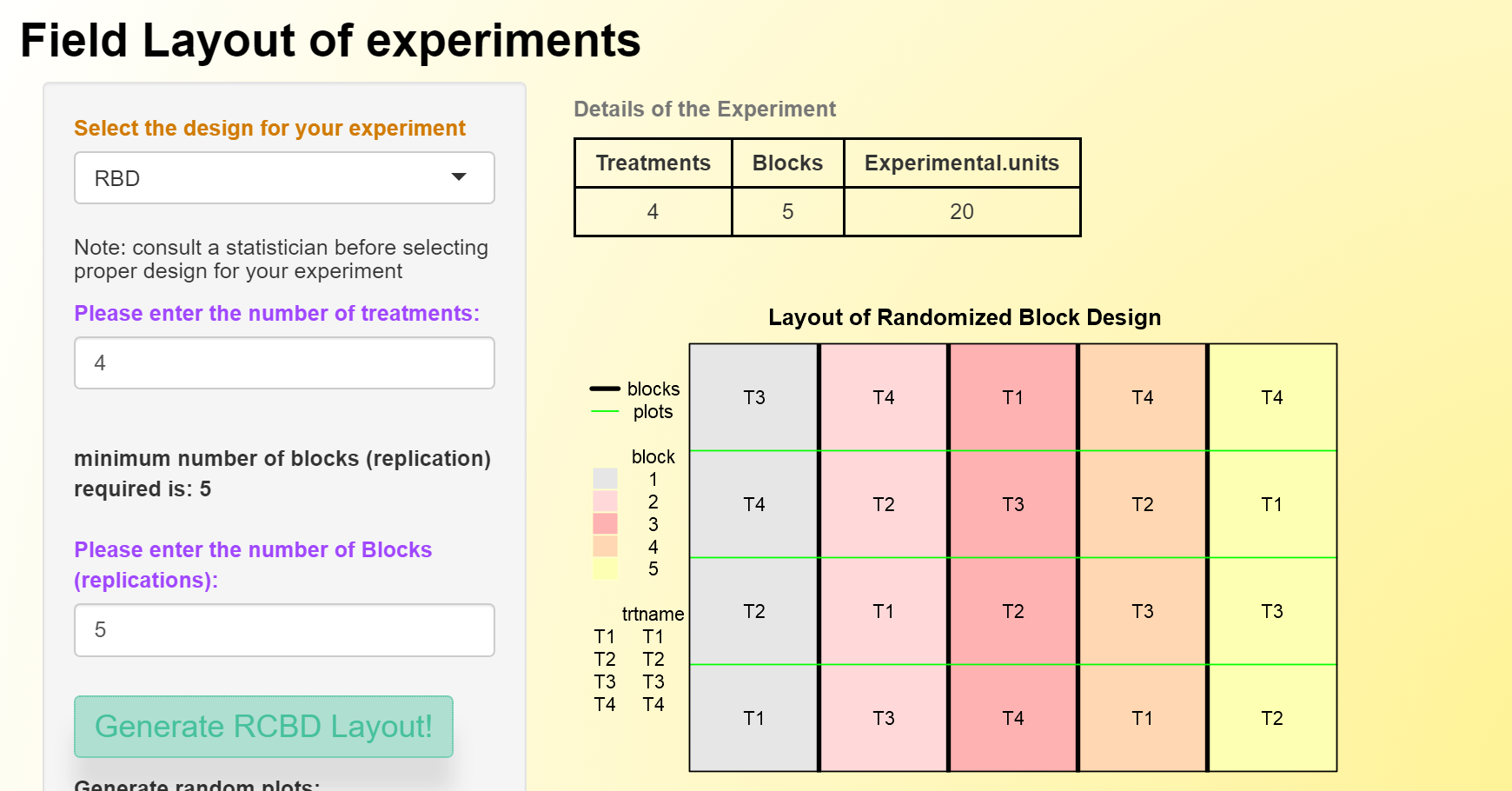Click the Blocks column header in details table
Viewport: 1512px width, 791px height.
pos(787,163)
